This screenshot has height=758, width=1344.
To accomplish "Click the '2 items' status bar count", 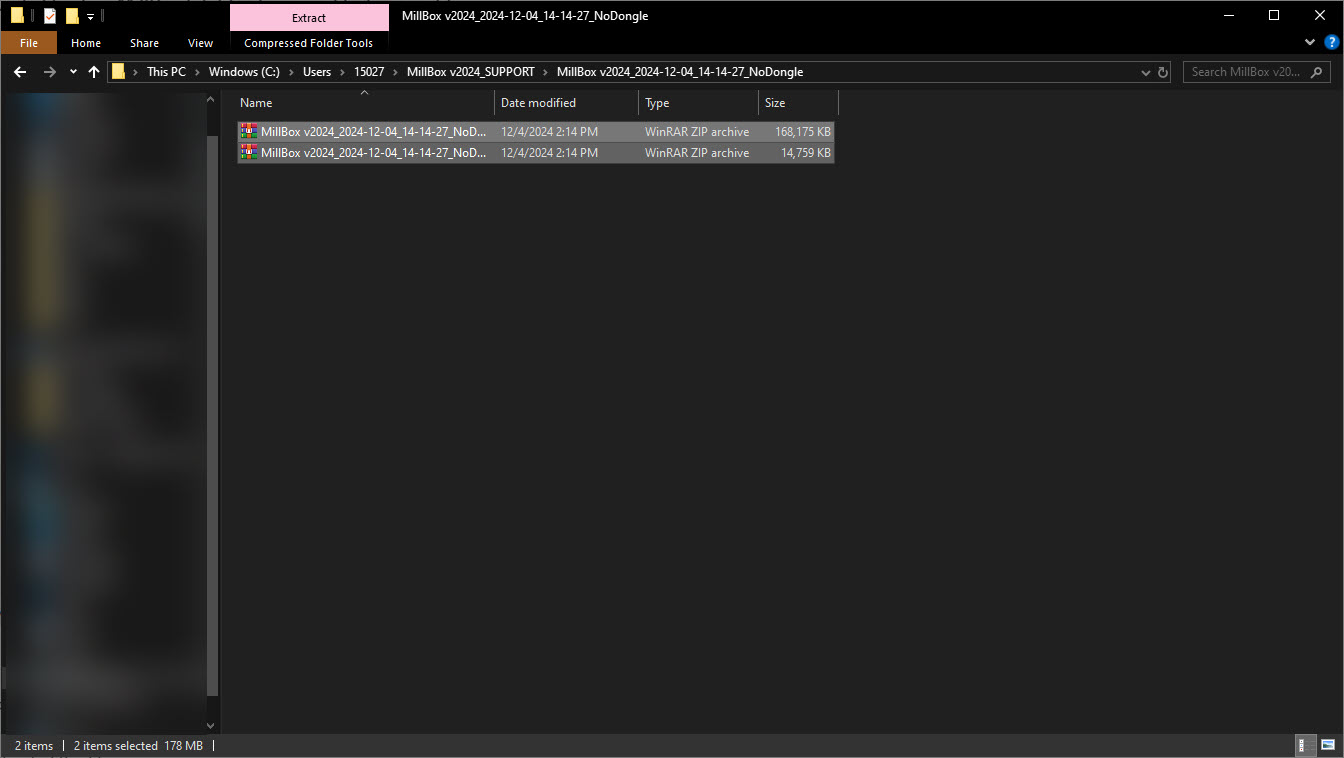I will [34, 746].
